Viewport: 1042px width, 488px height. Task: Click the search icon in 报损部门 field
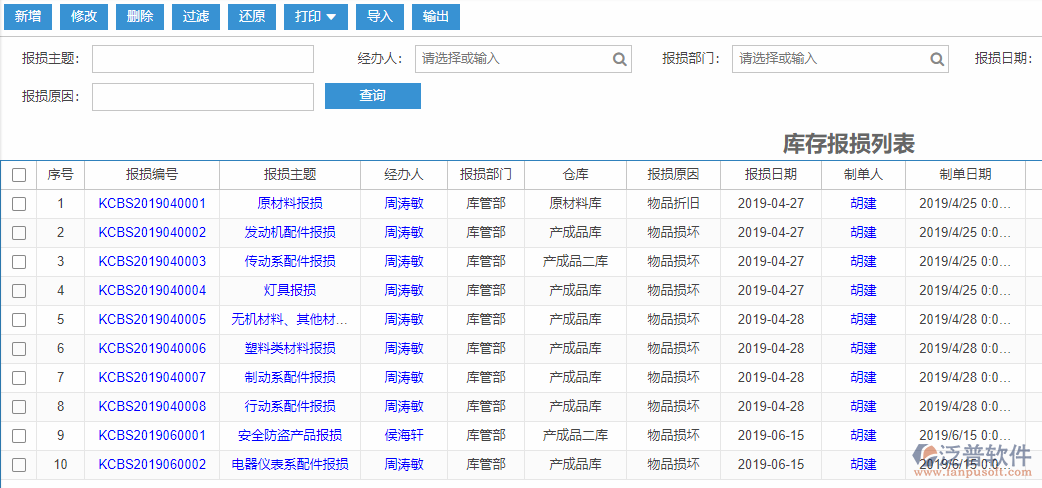937,59
